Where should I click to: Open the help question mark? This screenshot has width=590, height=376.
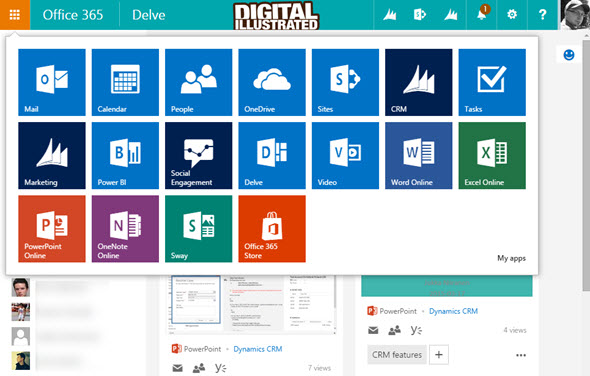click(x=542, y=15)
